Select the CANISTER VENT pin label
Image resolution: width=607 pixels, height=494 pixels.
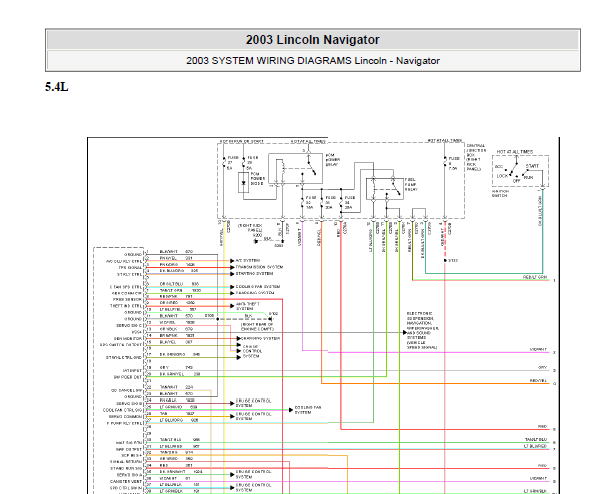click(126, 482)
